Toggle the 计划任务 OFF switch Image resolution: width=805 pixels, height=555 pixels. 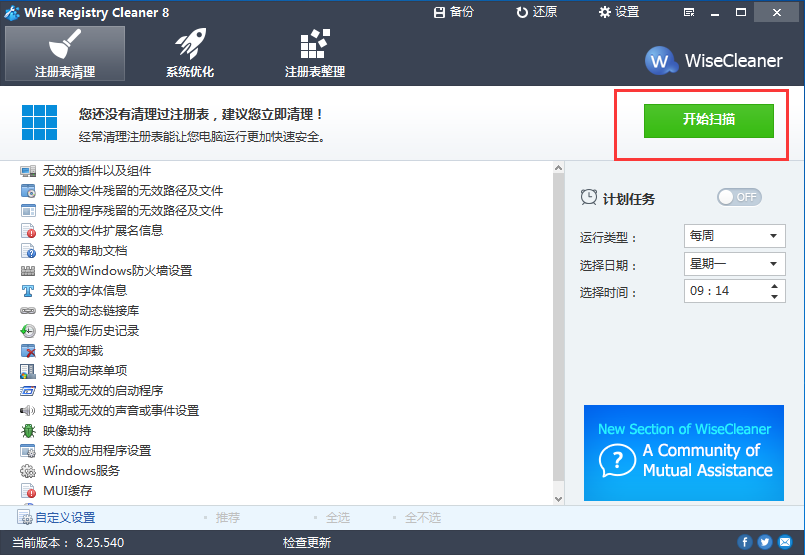pyautogui.click(x=739, y=197)
